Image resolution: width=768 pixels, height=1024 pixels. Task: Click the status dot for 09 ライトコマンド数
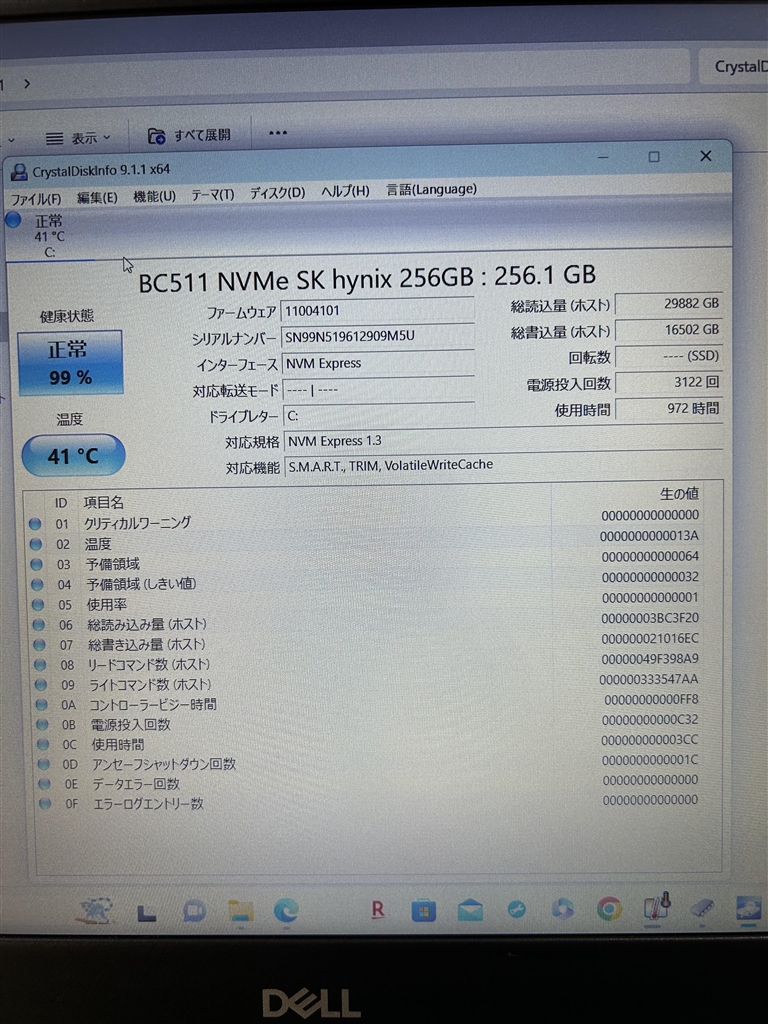40,685
